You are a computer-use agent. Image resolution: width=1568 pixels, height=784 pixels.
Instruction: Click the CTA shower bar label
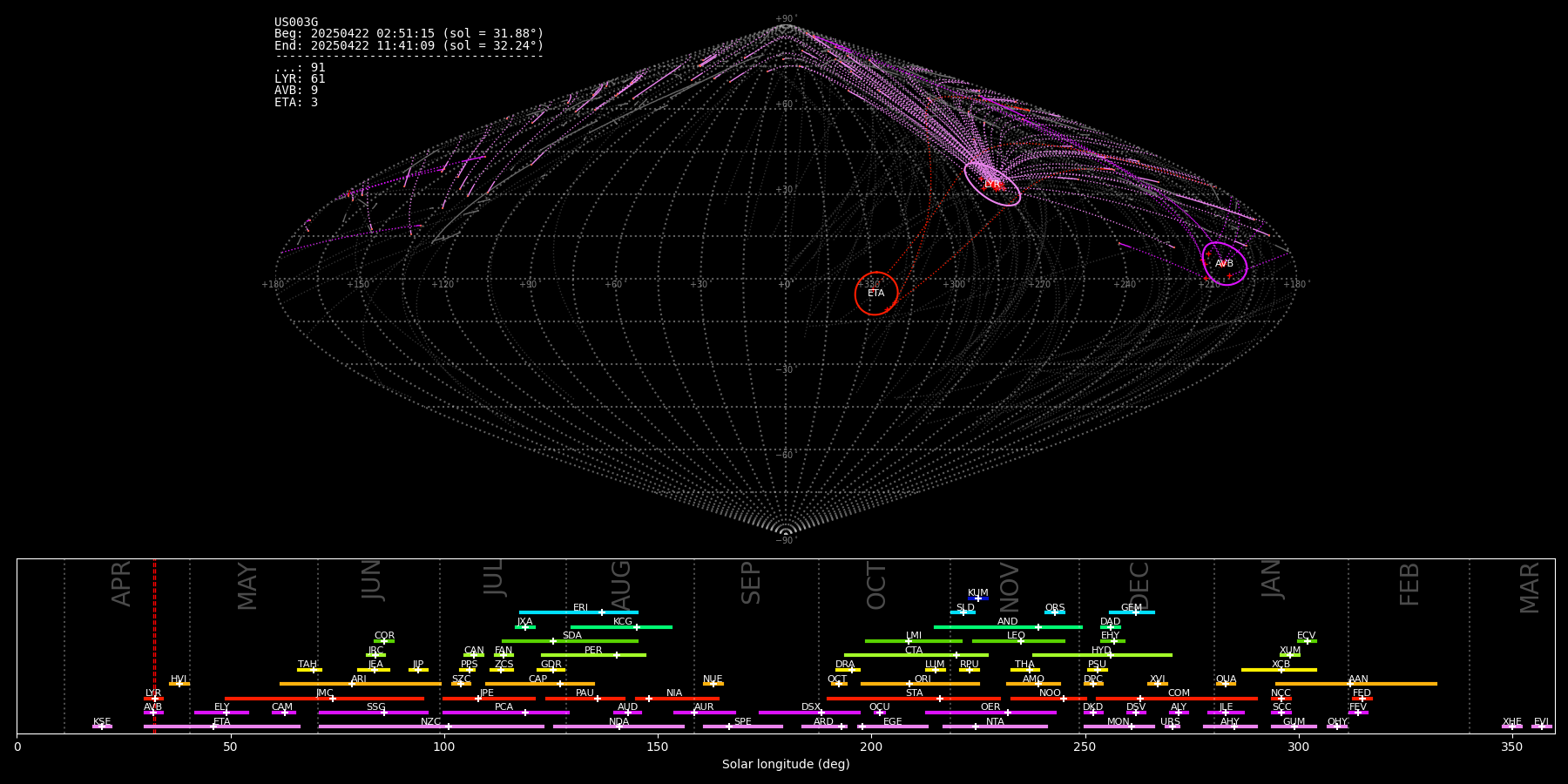[914, 651]
